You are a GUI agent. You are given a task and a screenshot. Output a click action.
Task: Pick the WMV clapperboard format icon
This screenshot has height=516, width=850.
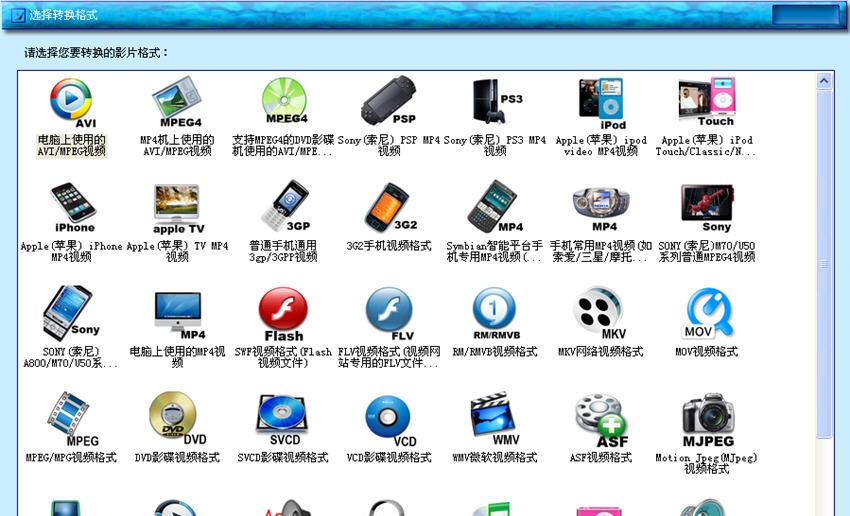[x=495, y=418]
